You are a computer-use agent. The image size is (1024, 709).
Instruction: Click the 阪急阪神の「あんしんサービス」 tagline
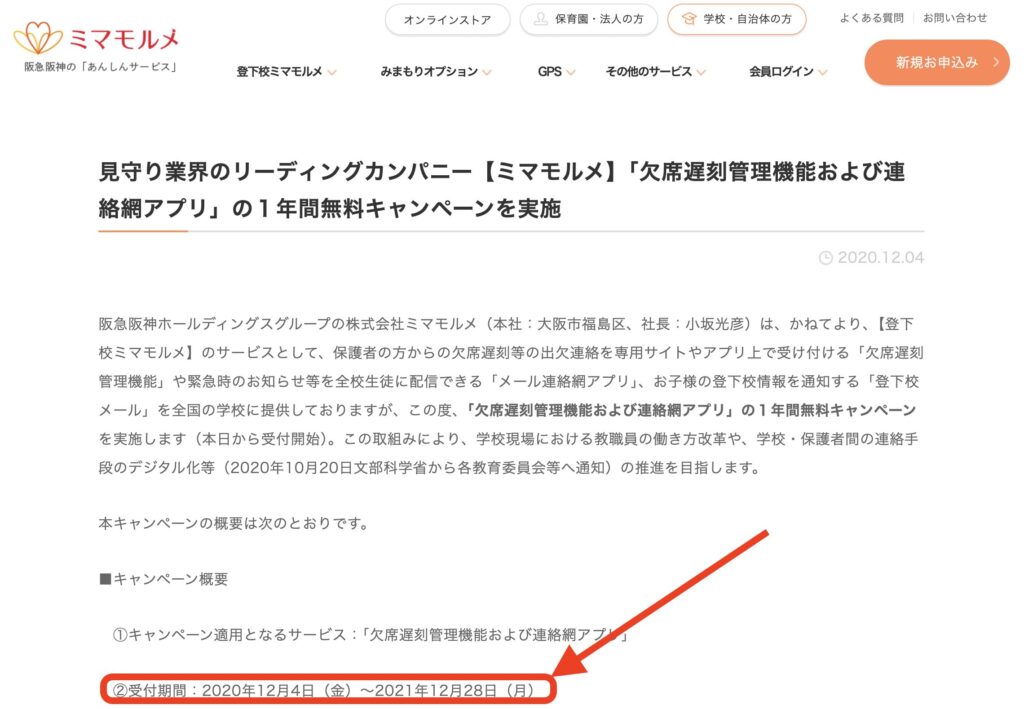pyautogui.click(x=101, y=69)
